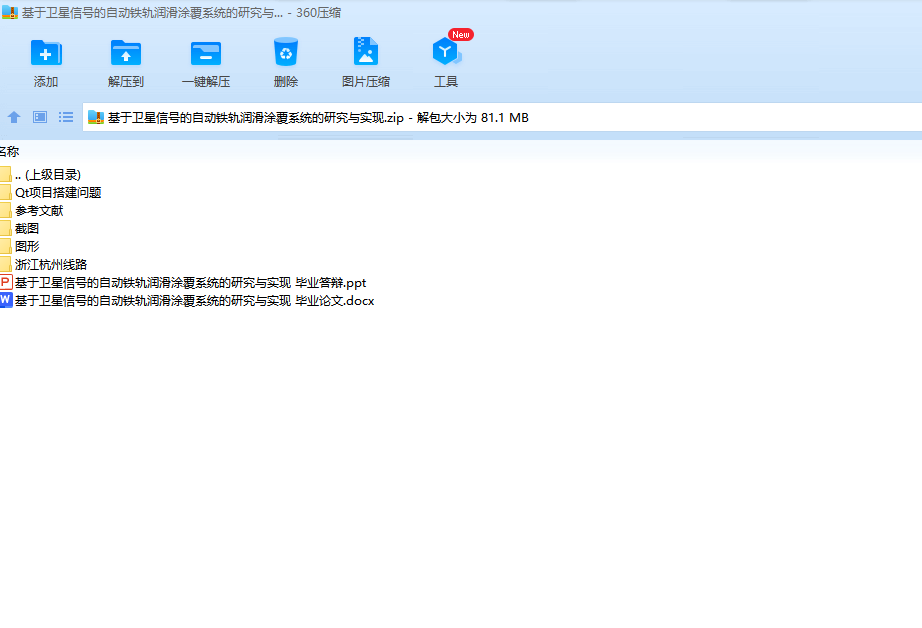Screen dimensions: 922x628
Task: Click the folder icon beside 参考文献
Action: click(6, 211)
